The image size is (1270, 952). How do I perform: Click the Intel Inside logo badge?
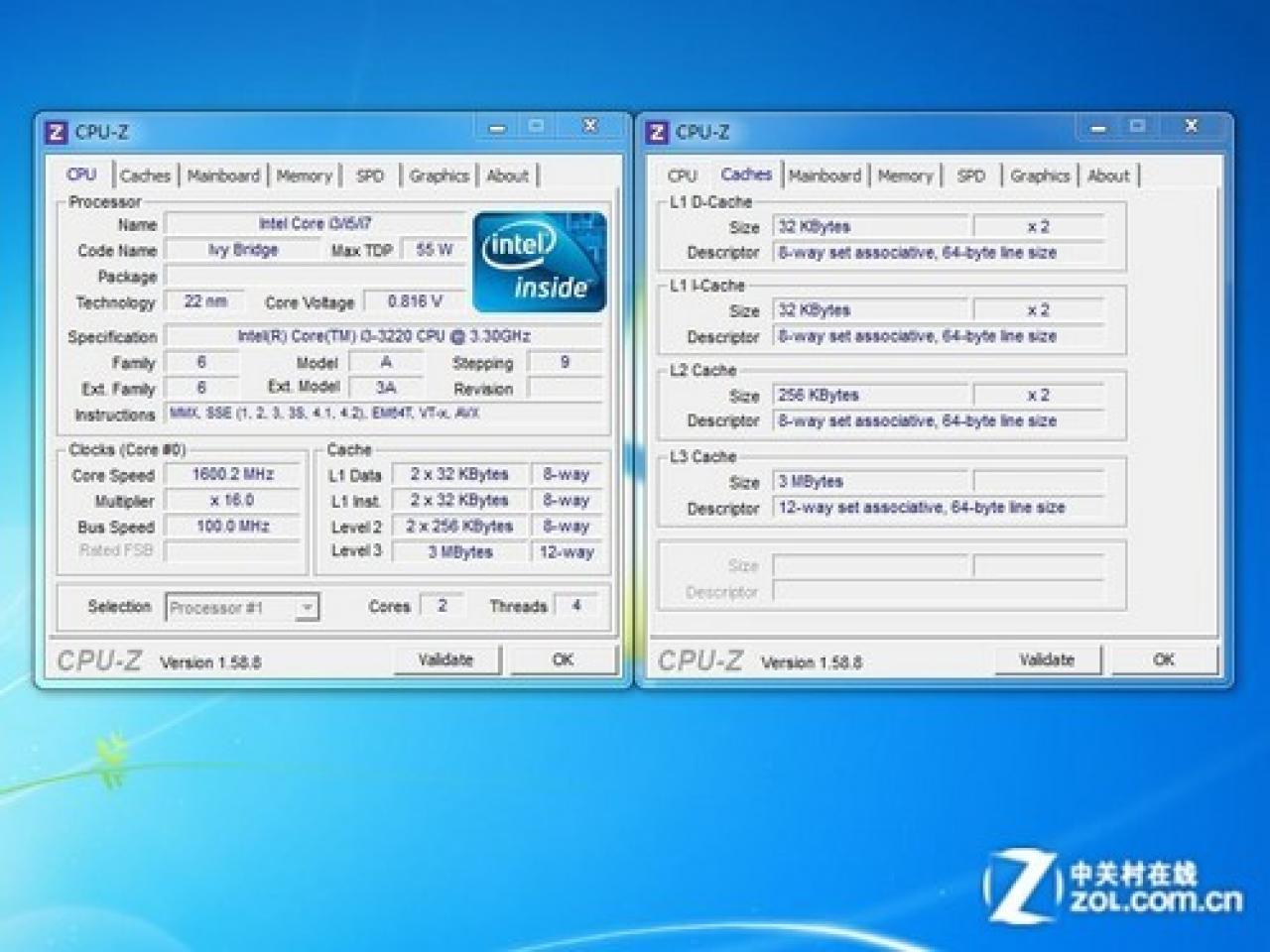point(540,262)
